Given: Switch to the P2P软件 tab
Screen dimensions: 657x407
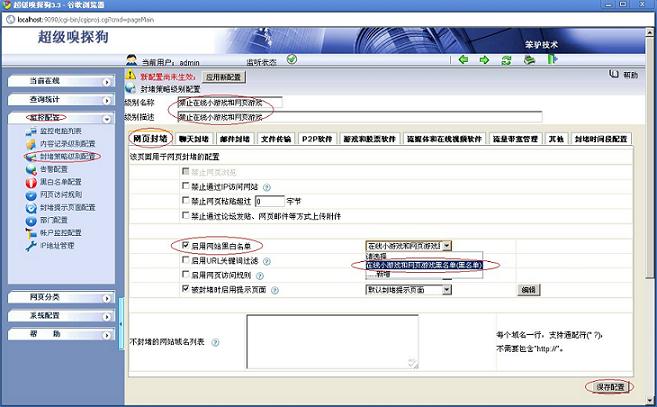Looking at the screenshot, I should point(317,139).
